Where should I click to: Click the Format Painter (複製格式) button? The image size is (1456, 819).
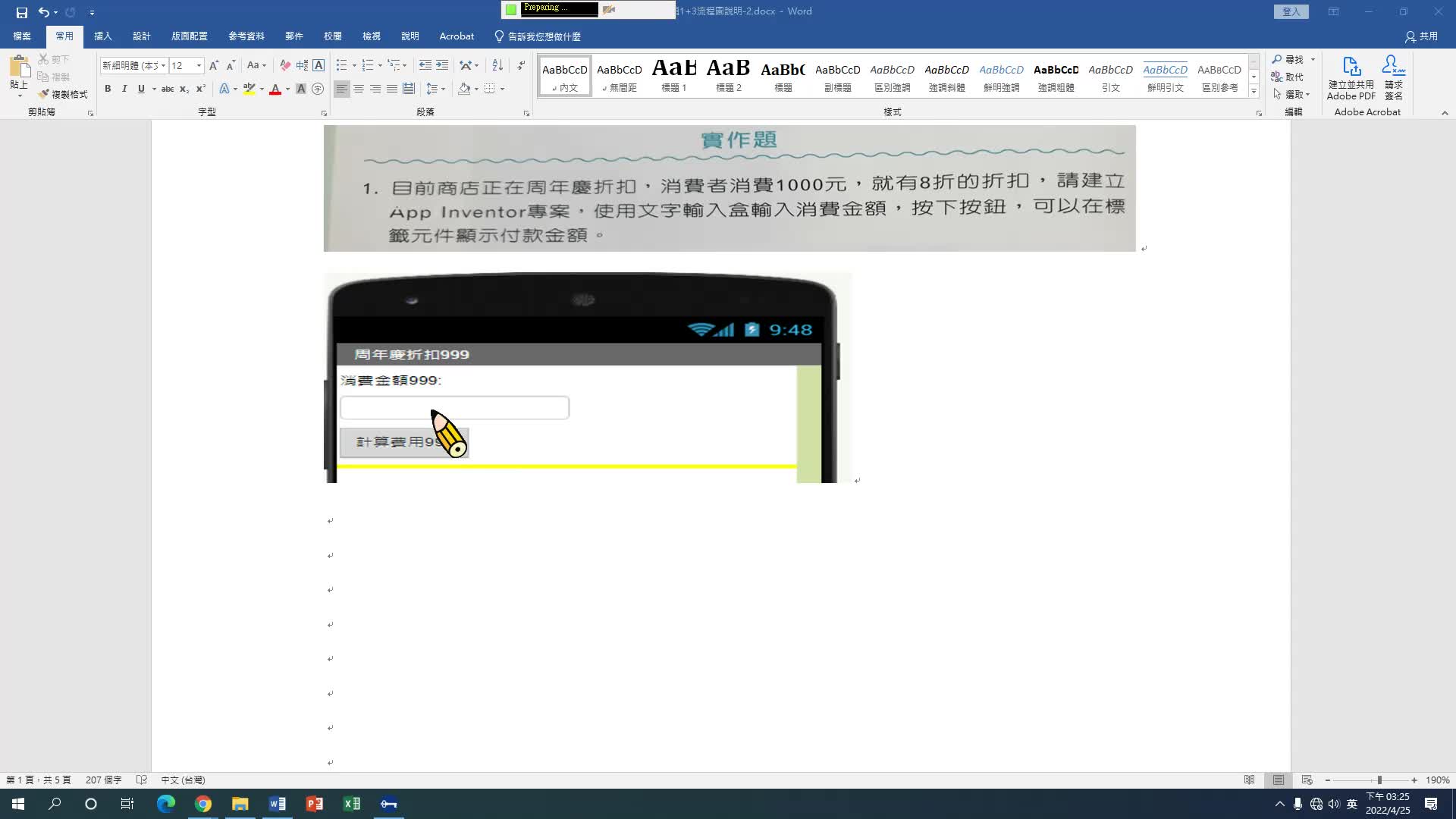coord(64,94)
